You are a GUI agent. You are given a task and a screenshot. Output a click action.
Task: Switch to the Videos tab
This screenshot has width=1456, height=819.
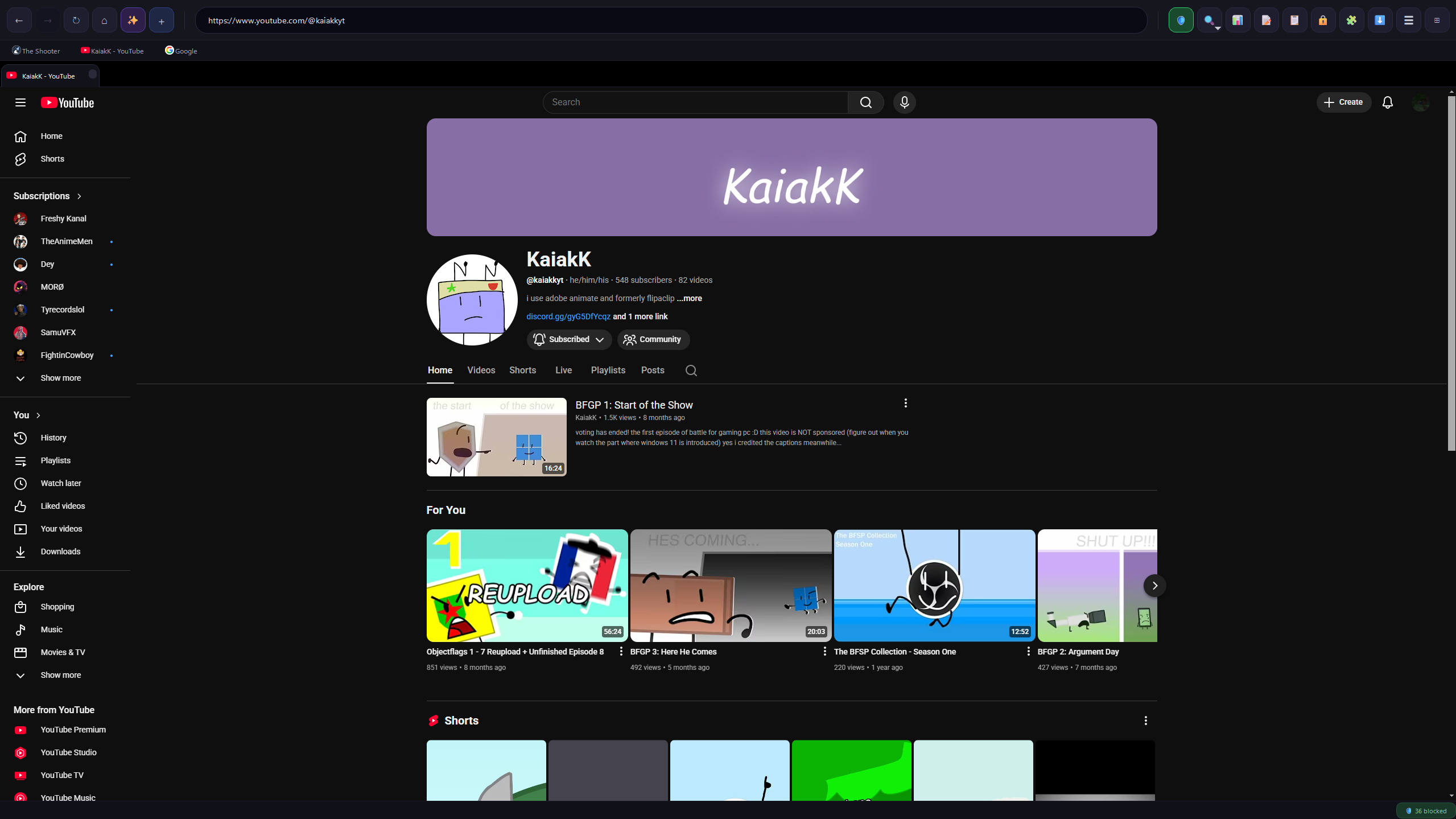pyautogui.click(x=481, y=370)
